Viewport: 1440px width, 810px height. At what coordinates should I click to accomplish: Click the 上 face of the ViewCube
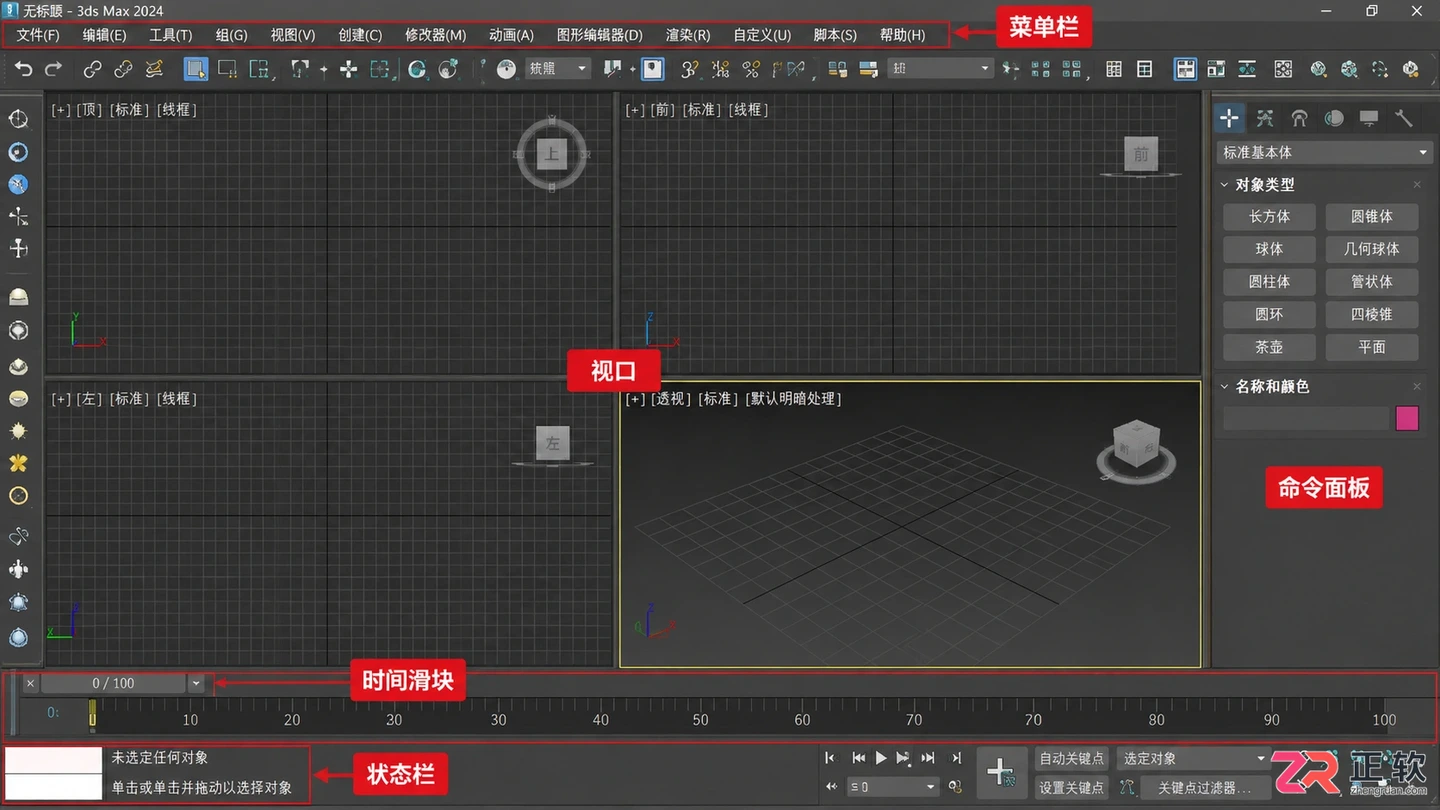(551, 154)
